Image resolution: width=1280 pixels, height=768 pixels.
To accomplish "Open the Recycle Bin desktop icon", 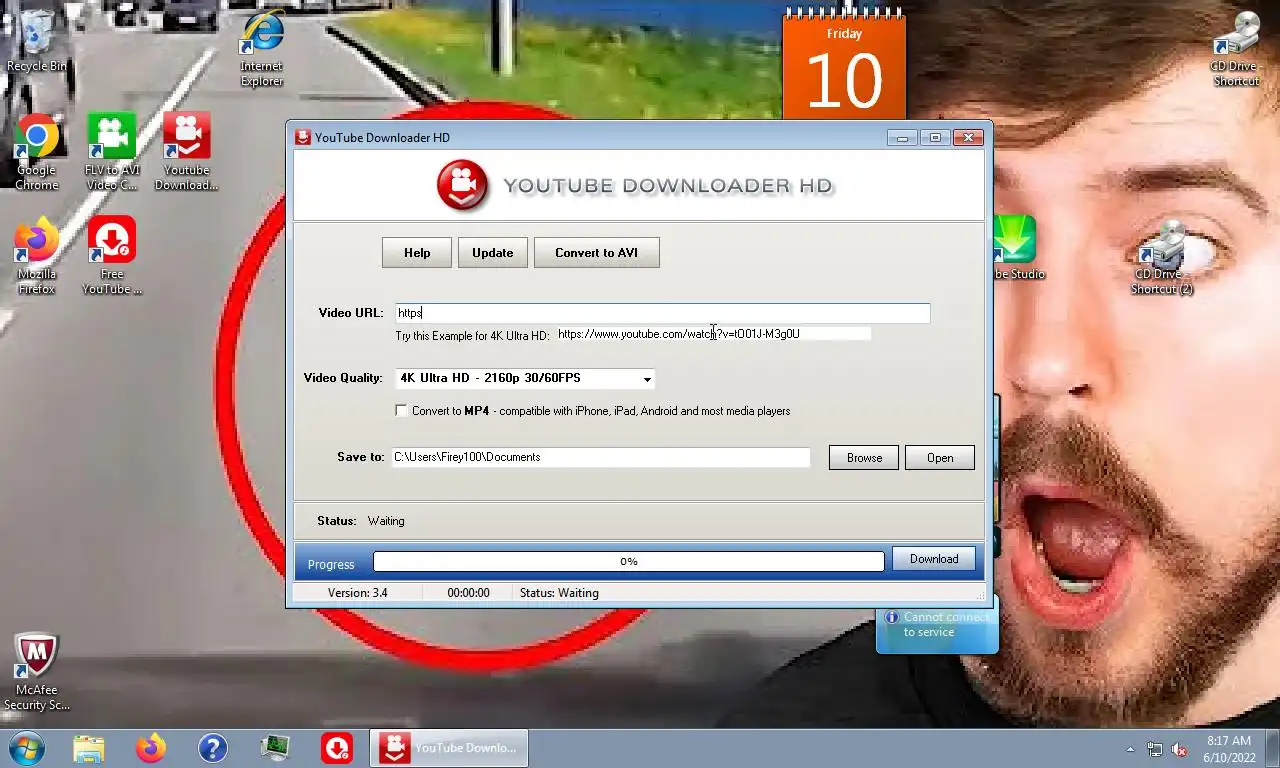I will 37,40.
